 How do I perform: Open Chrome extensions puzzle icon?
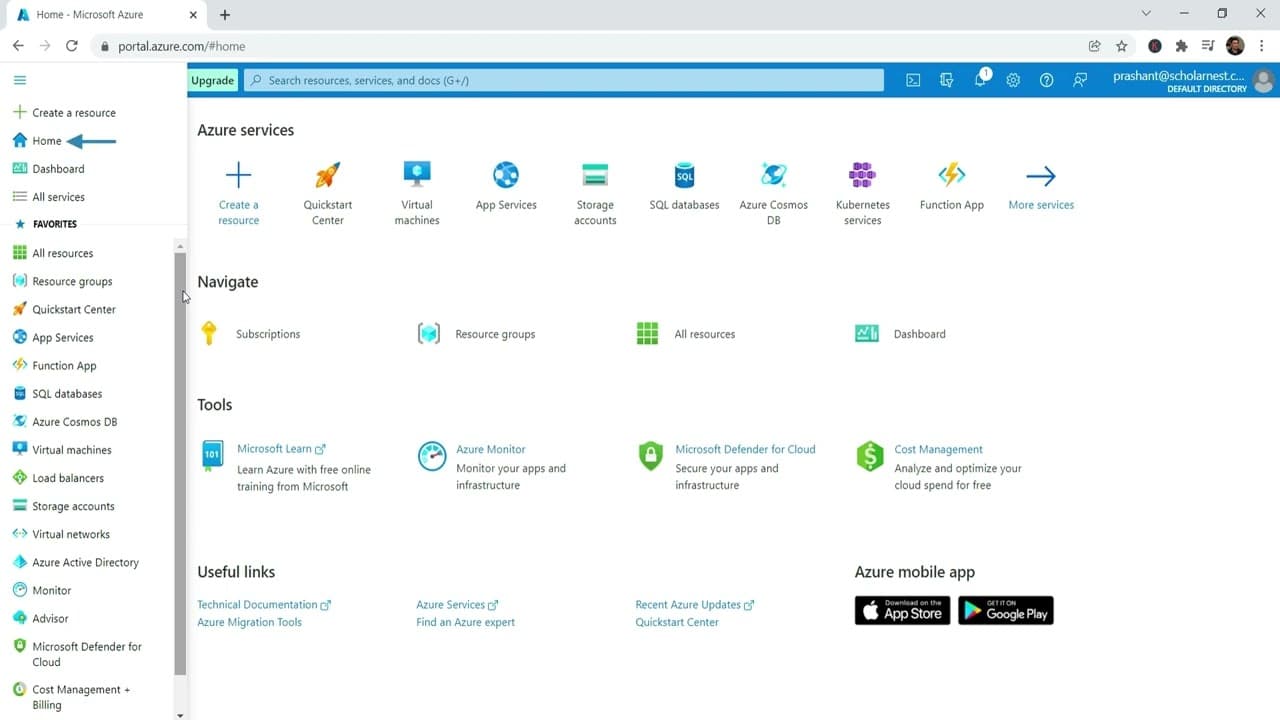[1181, 46]
